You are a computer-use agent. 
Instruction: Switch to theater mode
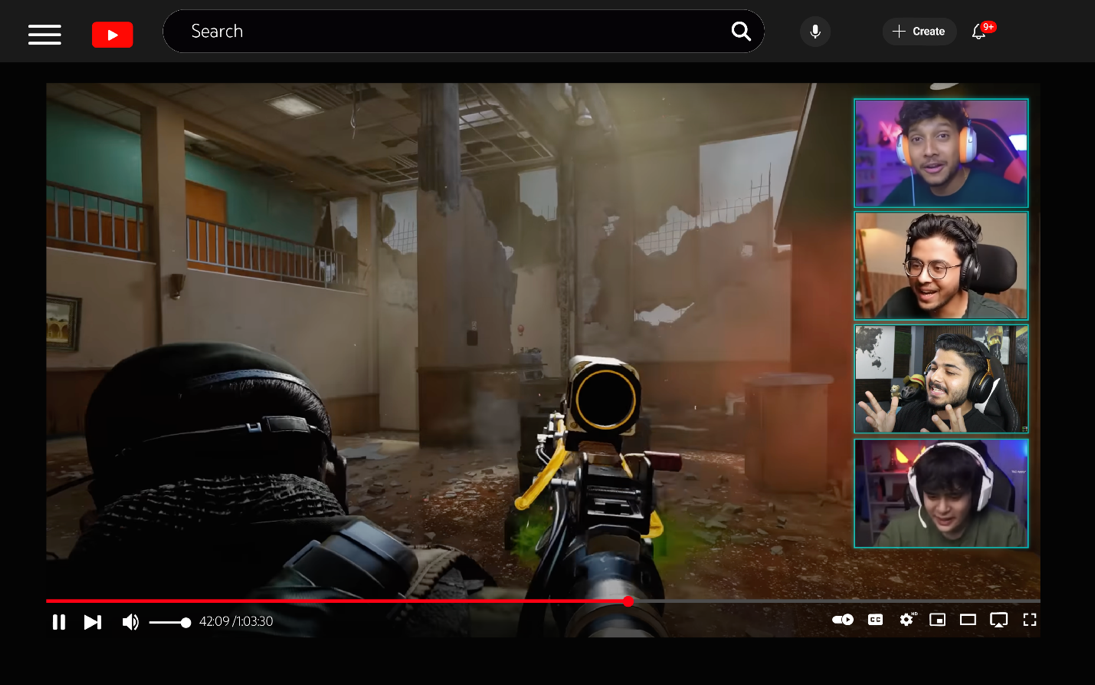pyautogui.click(x=968, y=619)
